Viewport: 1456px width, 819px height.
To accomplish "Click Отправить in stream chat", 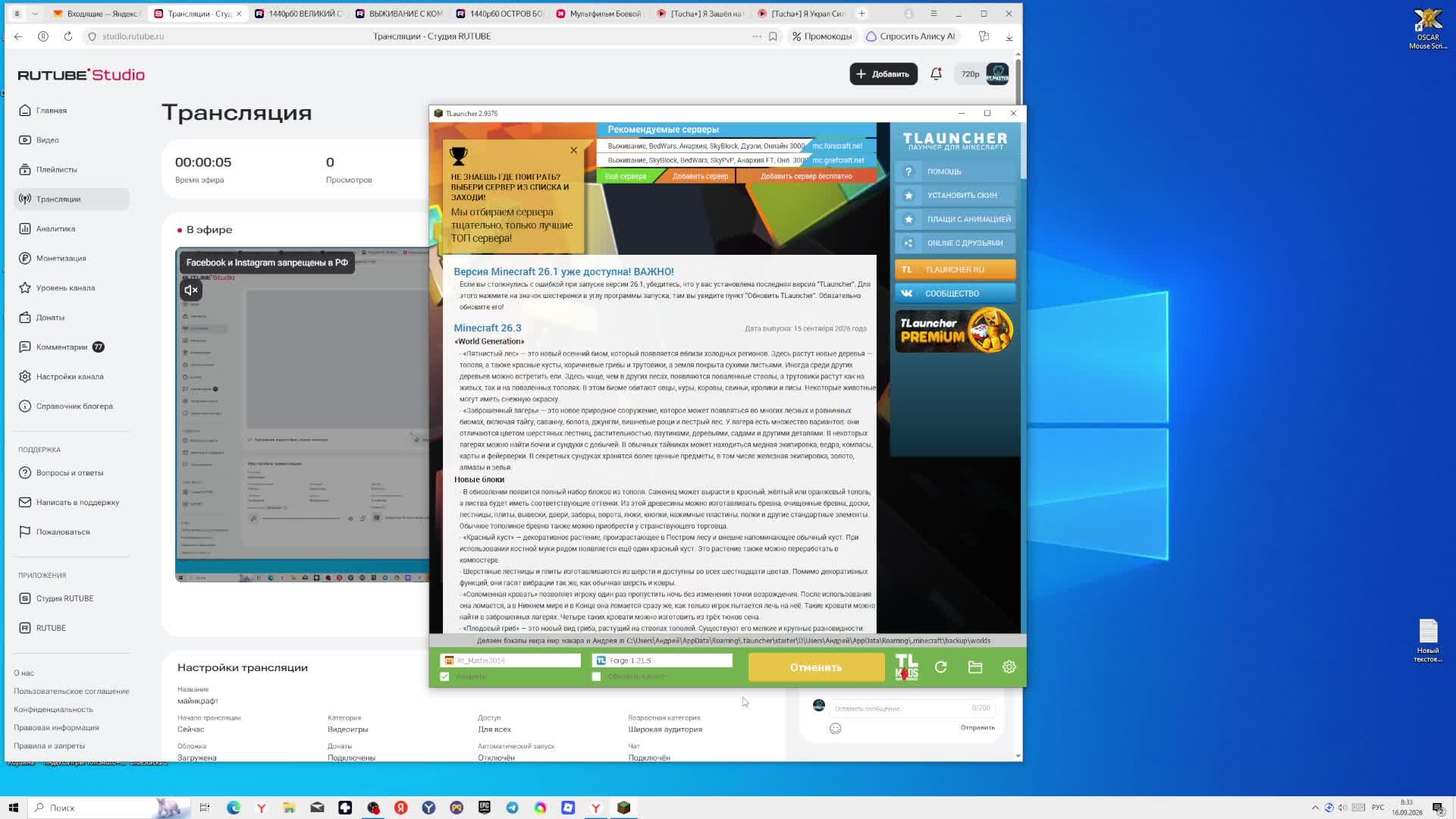I will tap(977, 728).
